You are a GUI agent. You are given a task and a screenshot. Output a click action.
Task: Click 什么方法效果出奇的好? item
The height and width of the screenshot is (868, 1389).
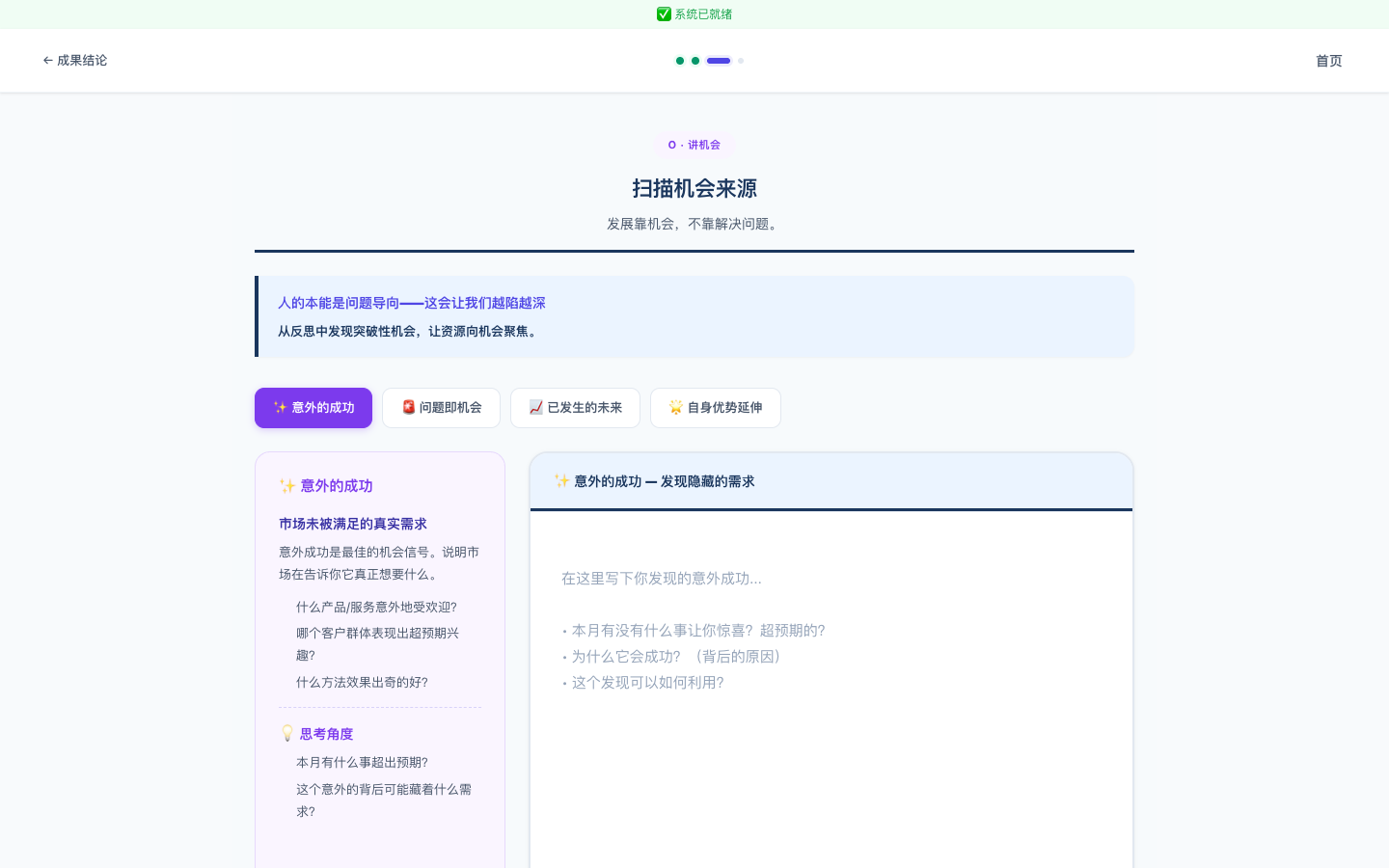click(x=362, y=682)
